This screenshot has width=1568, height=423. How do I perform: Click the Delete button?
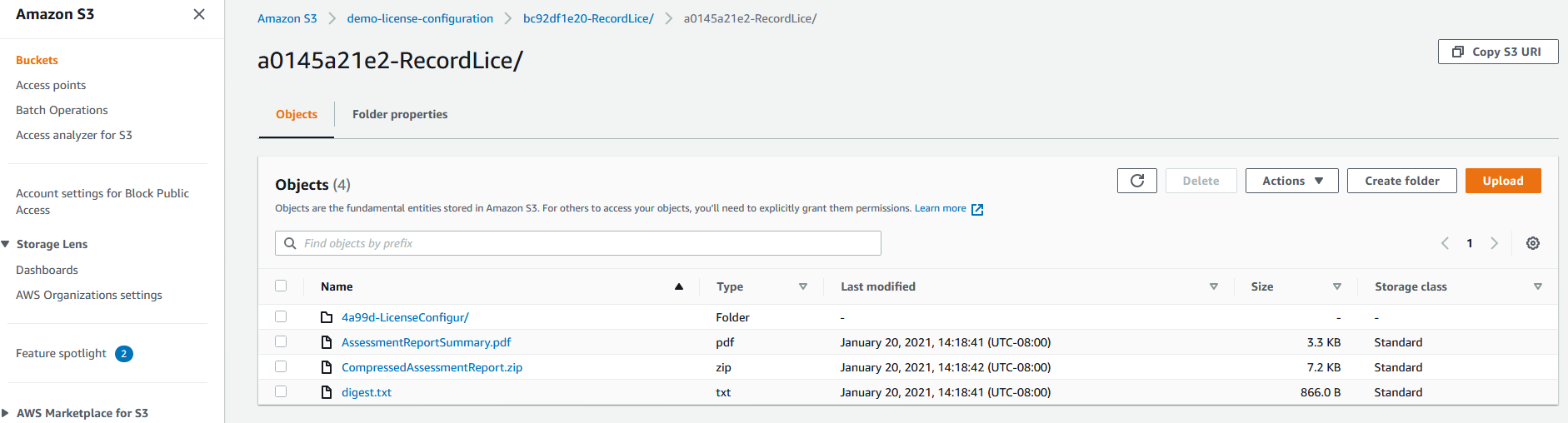click(x=1201, y=181)
